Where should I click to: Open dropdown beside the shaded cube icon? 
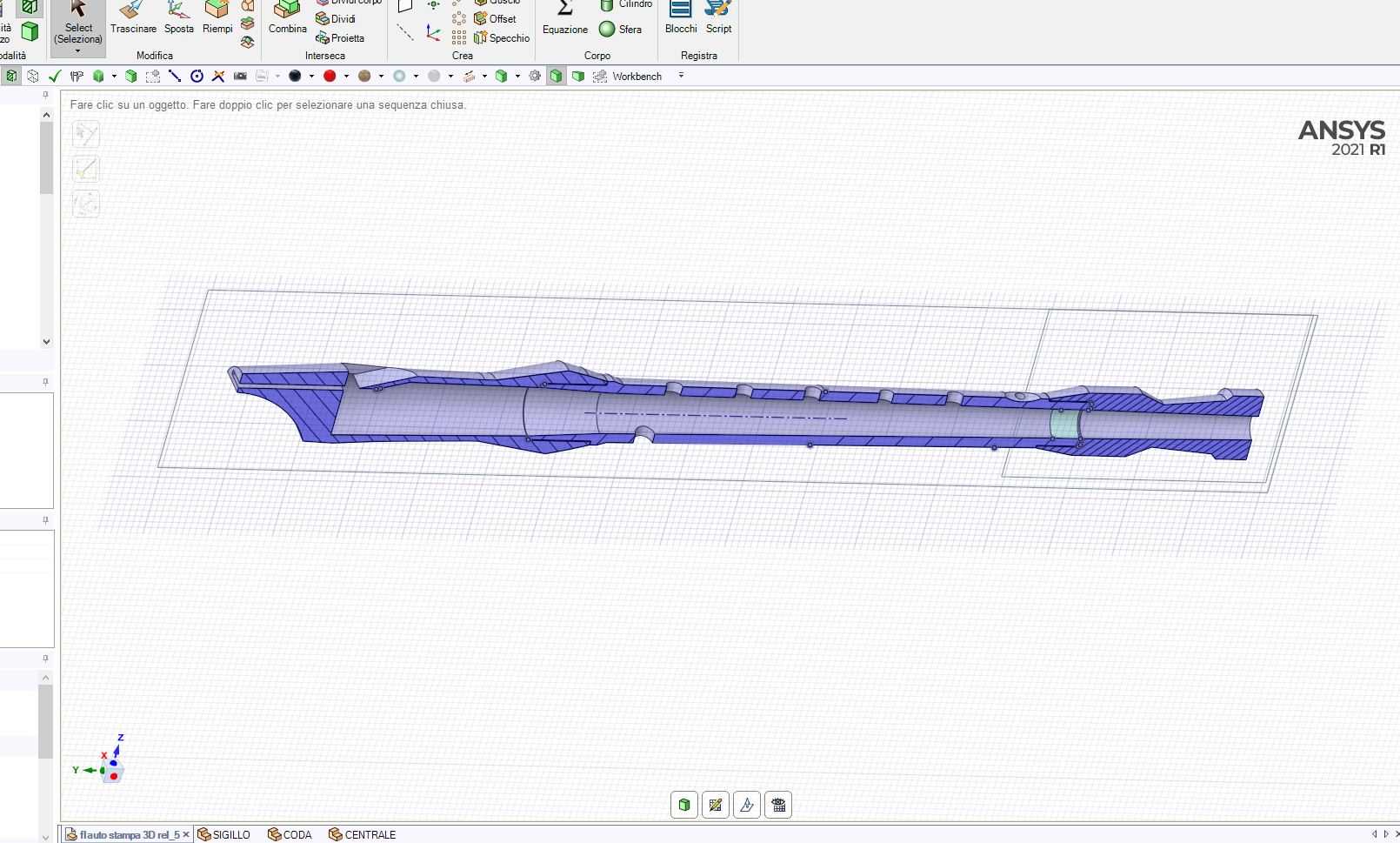click(114, 77)
